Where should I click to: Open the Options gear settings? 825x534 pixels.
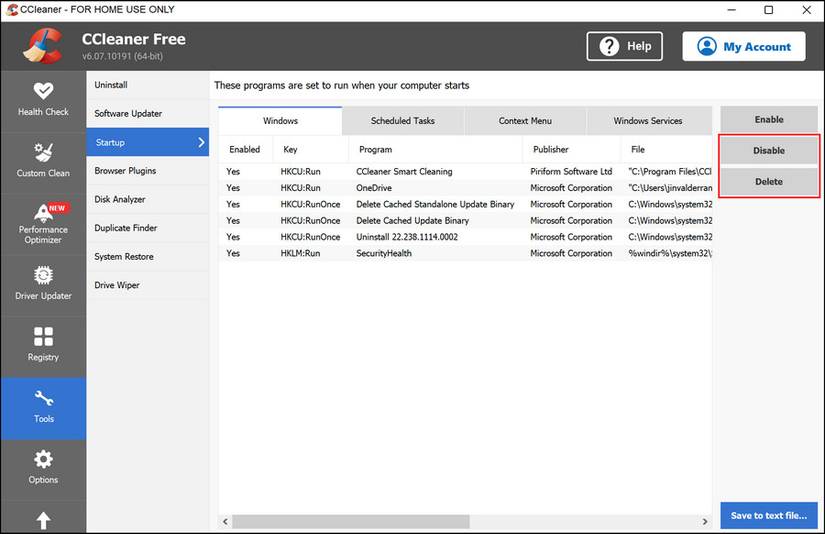pyautogui.click(x=43, y=466)
